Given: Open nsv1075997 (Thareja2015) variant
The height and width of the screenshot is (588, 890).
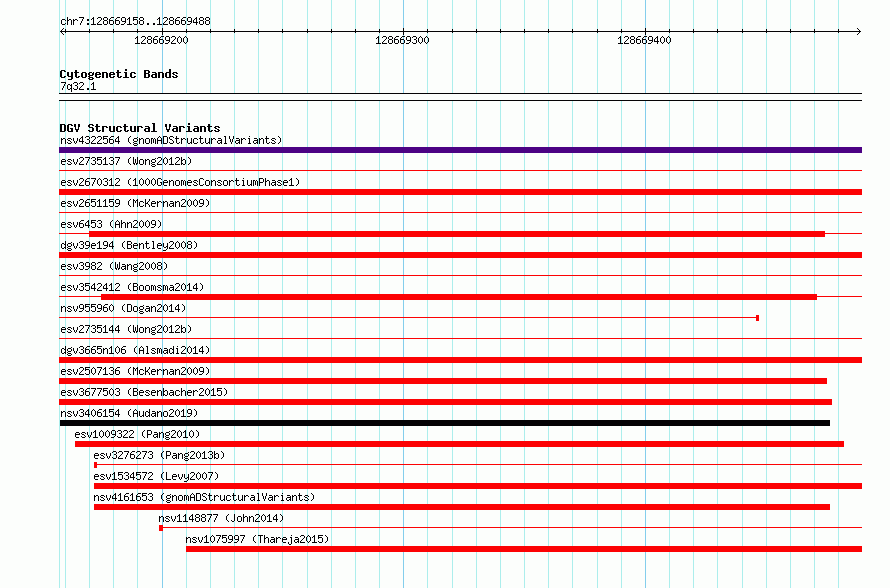Looking at the screenshot, I should [x=257, y=539].
